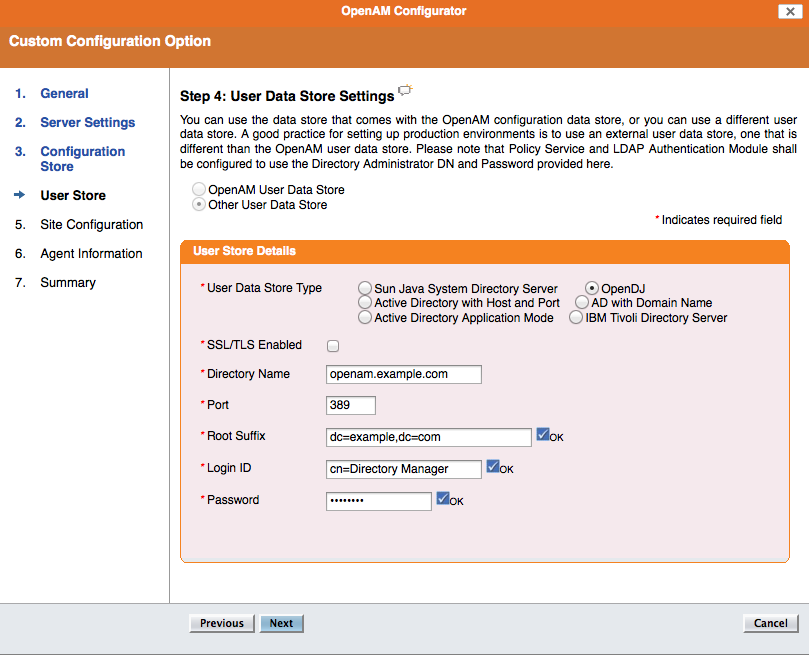Viewport: 809px width, 655px height.
Task: Click the User Data Store Type label
Action: tap(264, 288)
